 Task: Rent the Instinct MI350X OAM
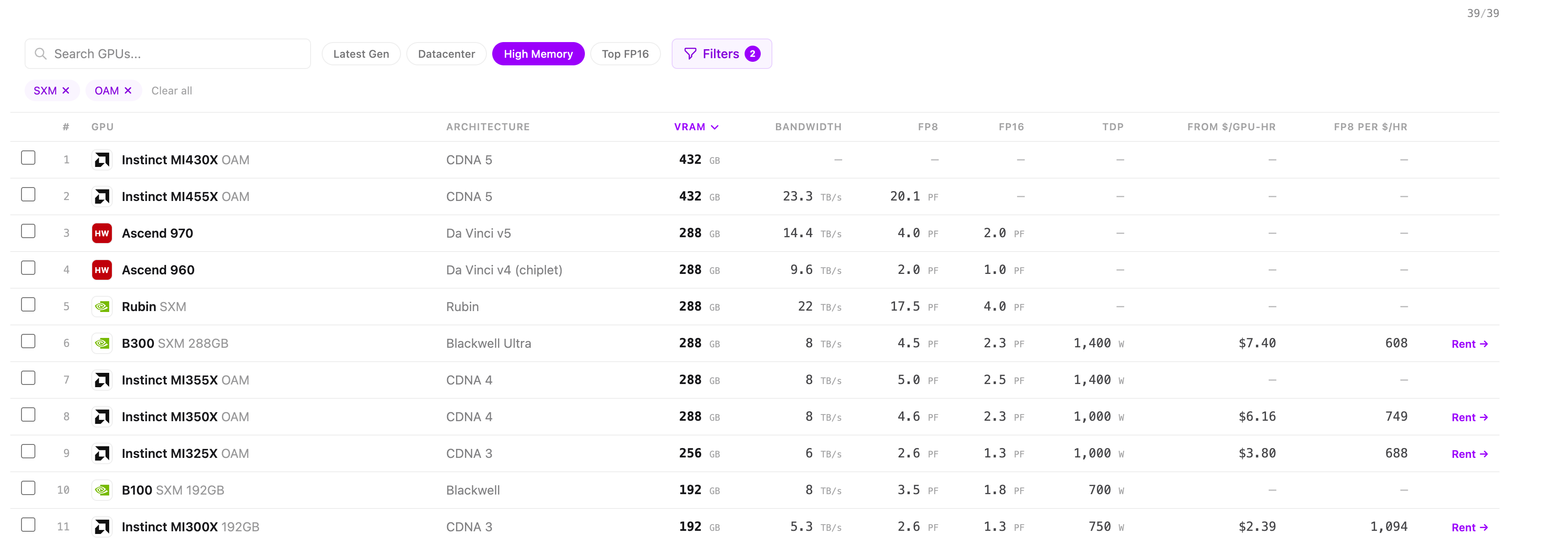[x=1470, y=417]
